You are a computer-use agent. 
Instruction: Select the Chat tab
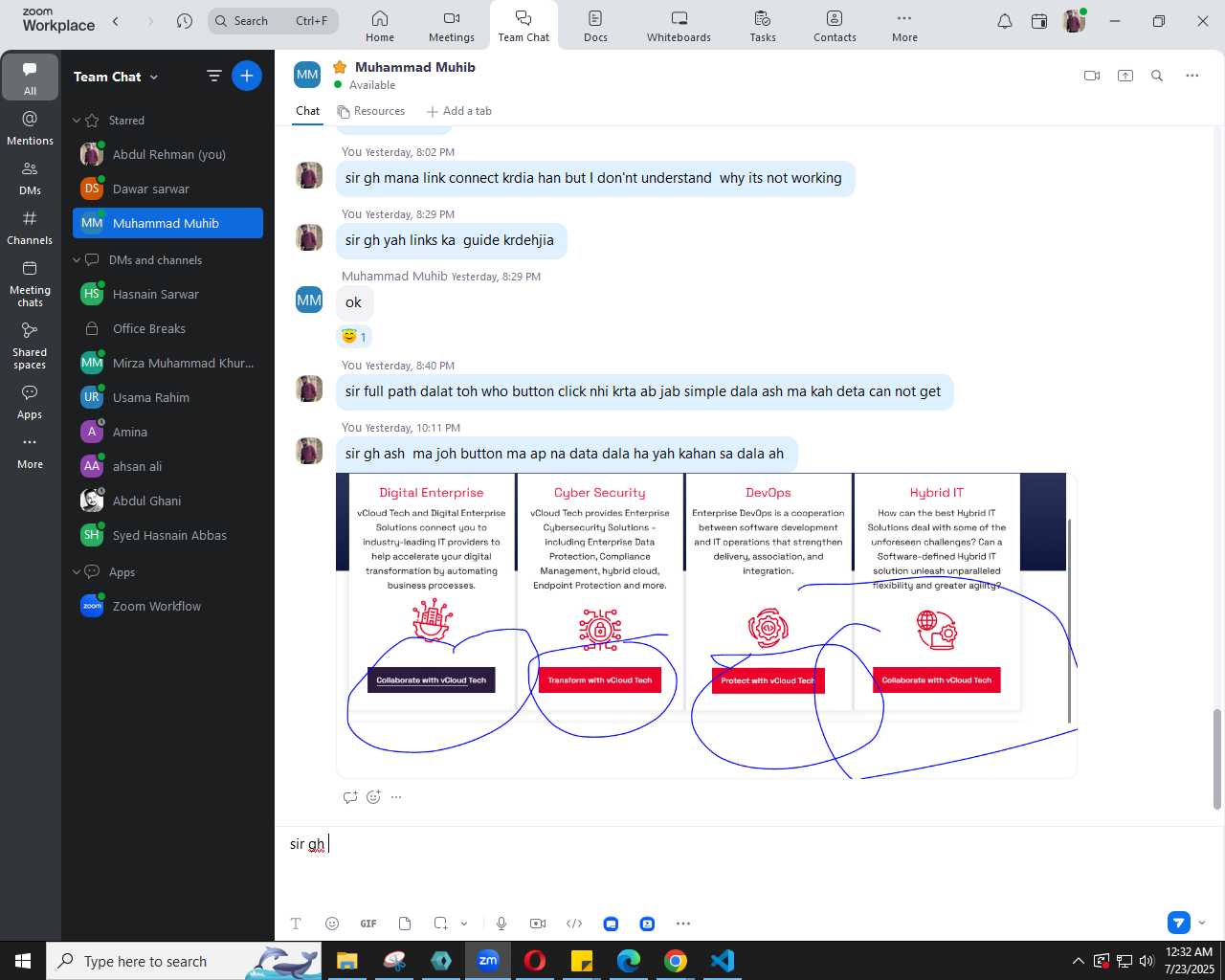pyautogui.click(x=307, y=111)
